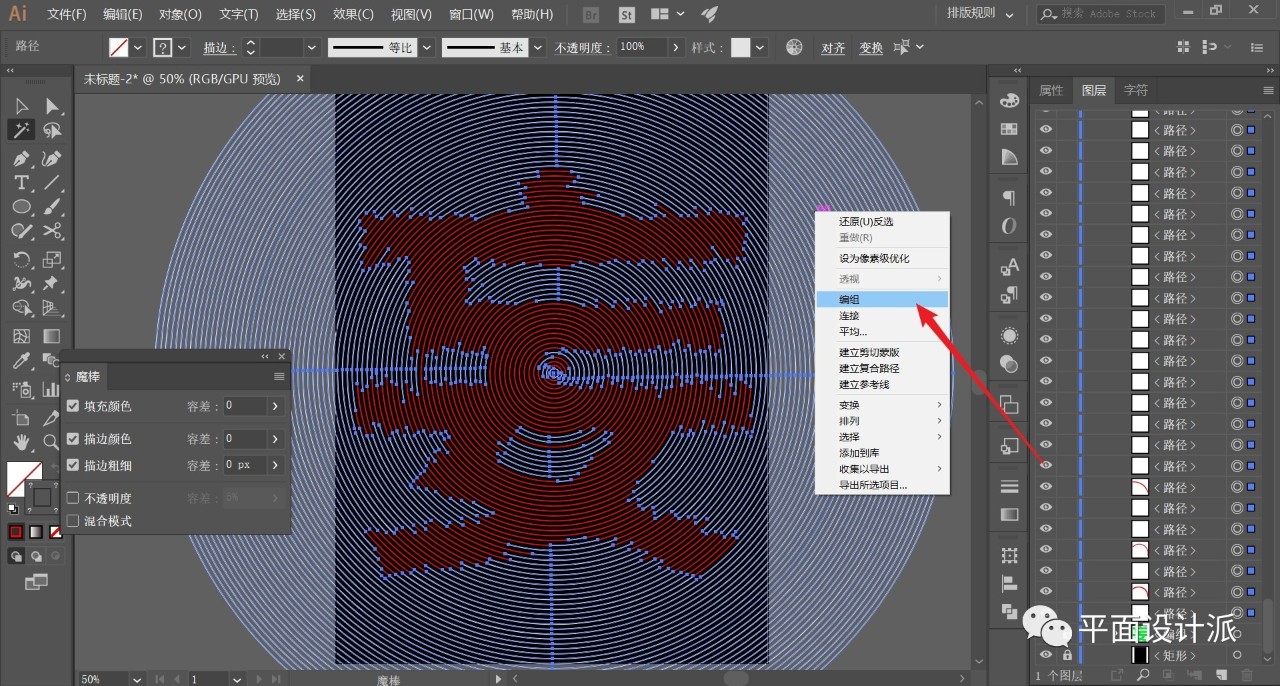Open Adobe Bridge via Br icon
The image size is (1280, 686).
[591, 14]
